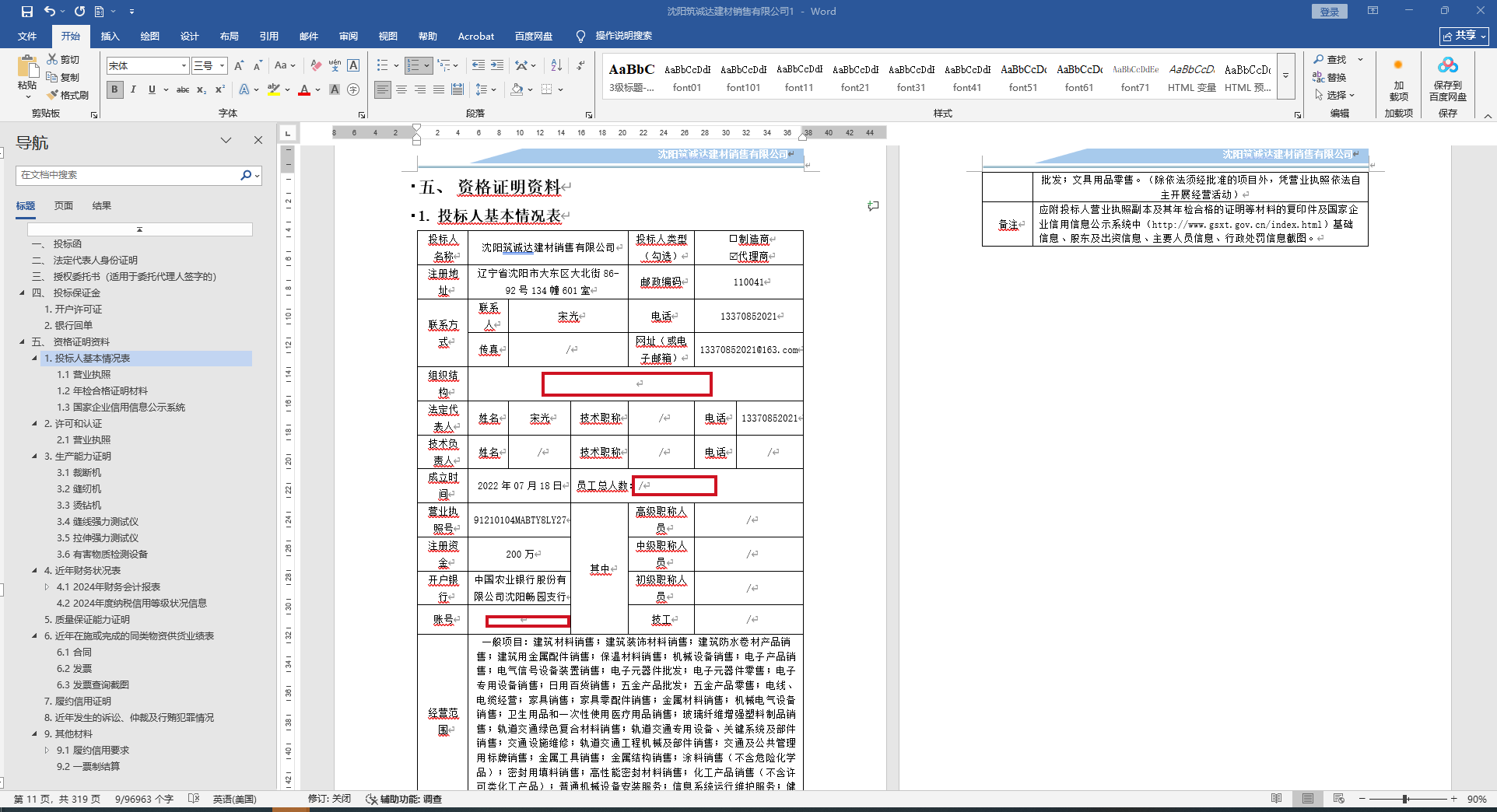Image resolution: width=1497 pixels, height=812 pixels.
Task: Apply strikethrough formatting
Action: (x=183, y=89)
